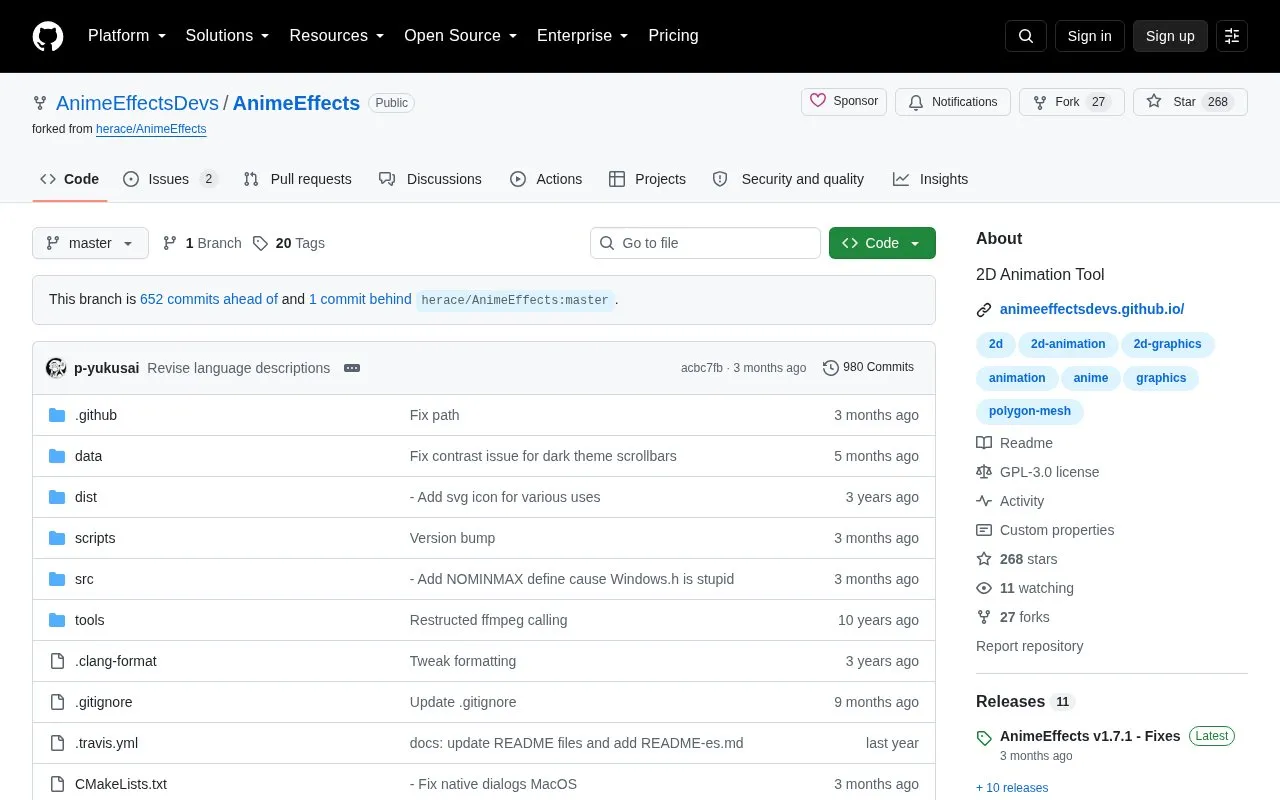Click the eye icon beside 11 watching

coord(984,588)
